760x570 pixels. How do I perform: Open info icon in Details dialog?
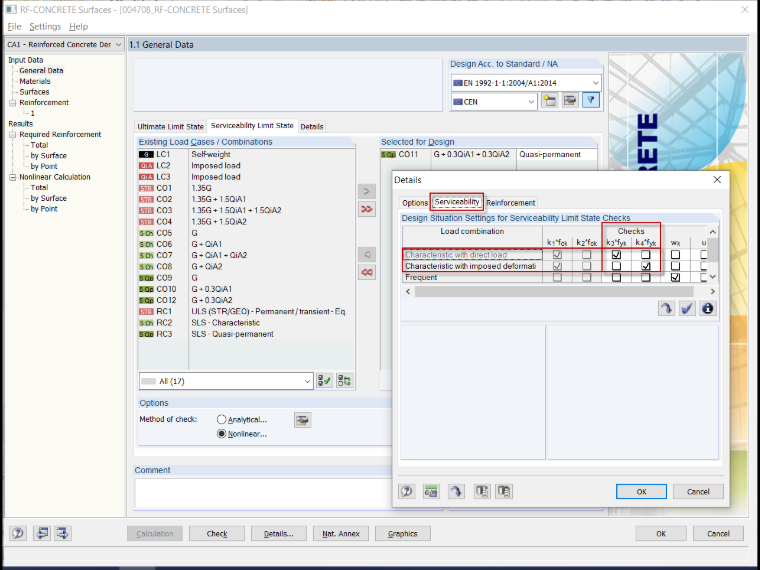tap(708, 308)
